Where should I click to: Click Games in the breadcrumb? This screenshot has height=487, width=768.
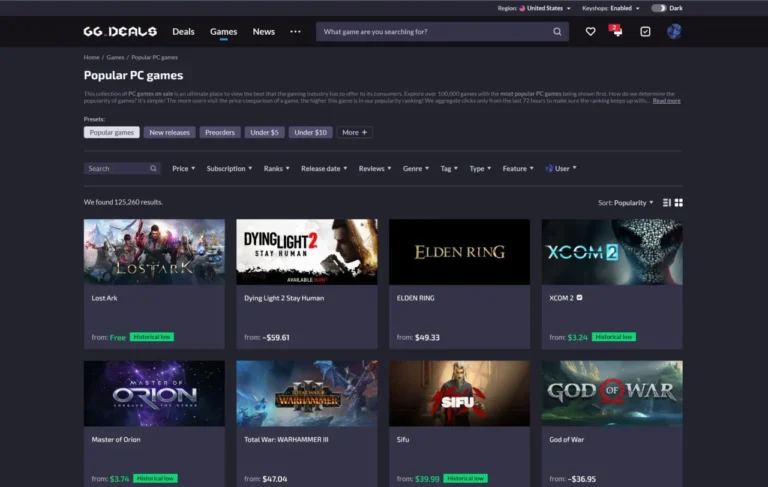115,57
